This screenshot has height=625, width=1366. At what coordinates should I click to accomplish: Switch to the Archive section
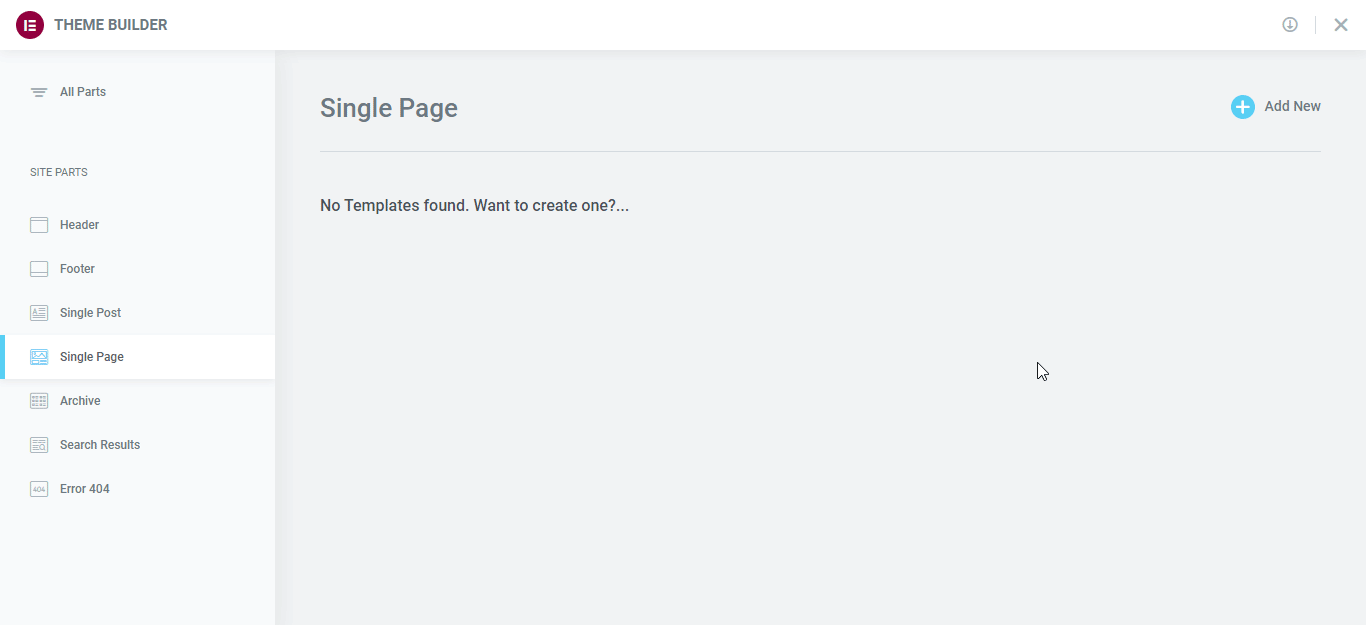pos(80,400)
